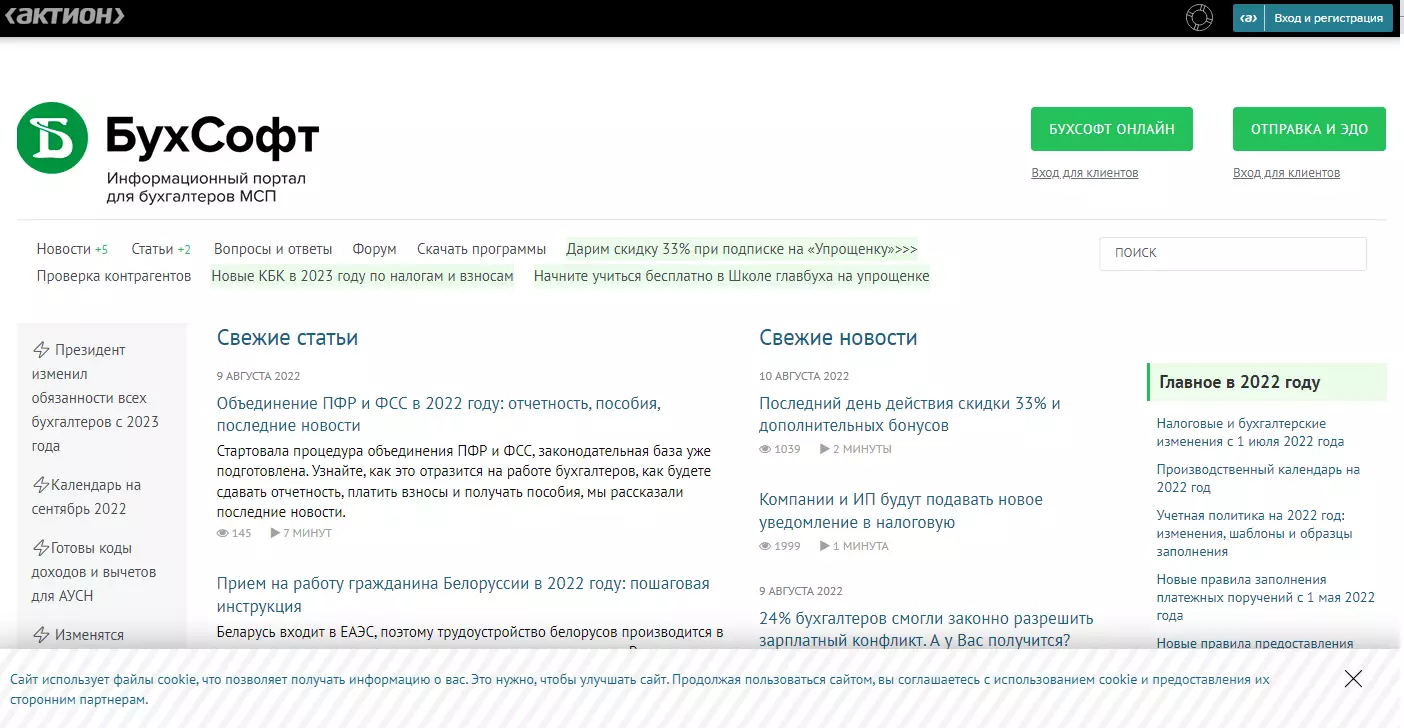
Task: Click Вход для клиентов under Бухсофт Онлайн
Action: [1085, 173]
